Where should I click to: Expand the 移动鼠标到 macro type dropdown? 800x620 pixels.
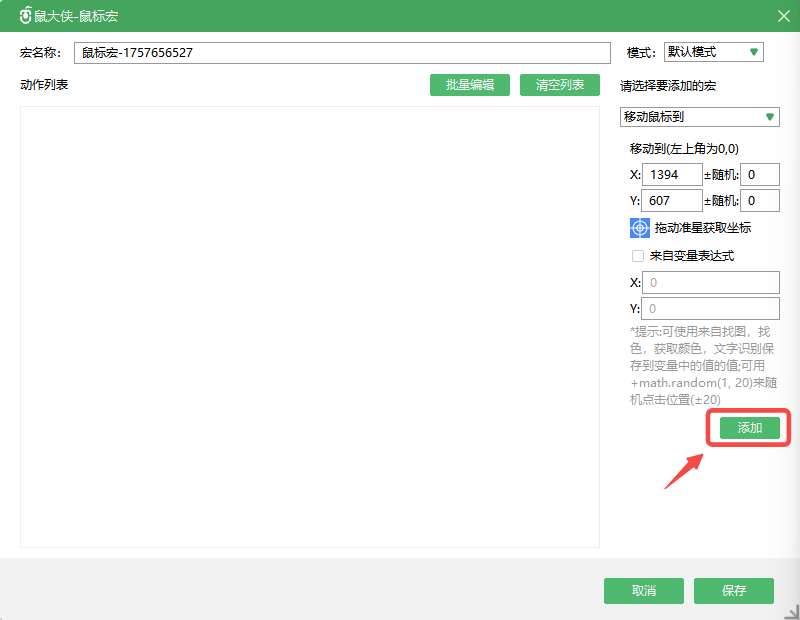click(699, 117)
